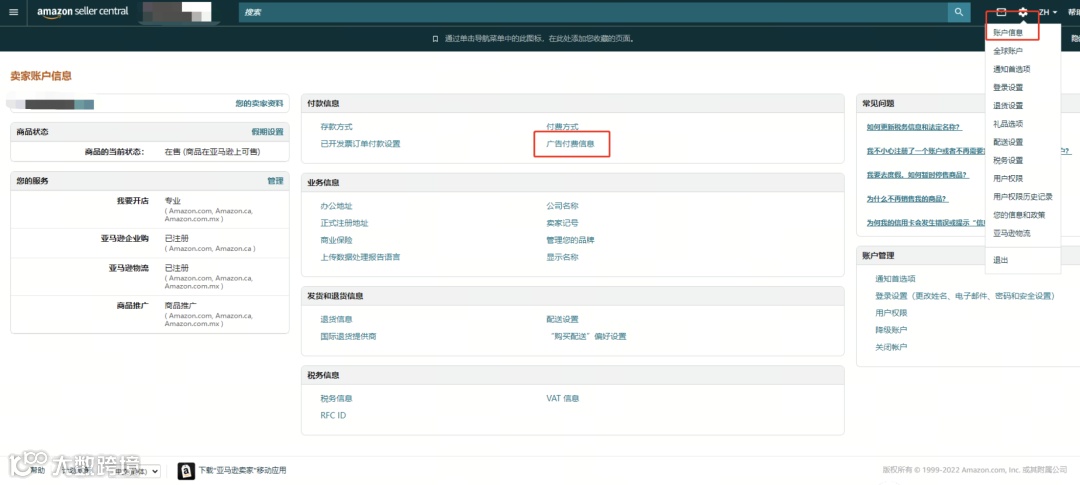Open VAT 信息 link
Image resolution: width=1080 pixels, height=485 pixels.
563,398
